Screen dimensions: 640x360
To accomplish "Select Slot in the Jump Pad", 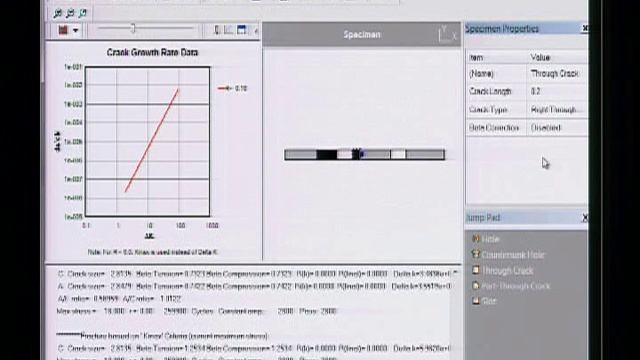I will tap(484, 301).
